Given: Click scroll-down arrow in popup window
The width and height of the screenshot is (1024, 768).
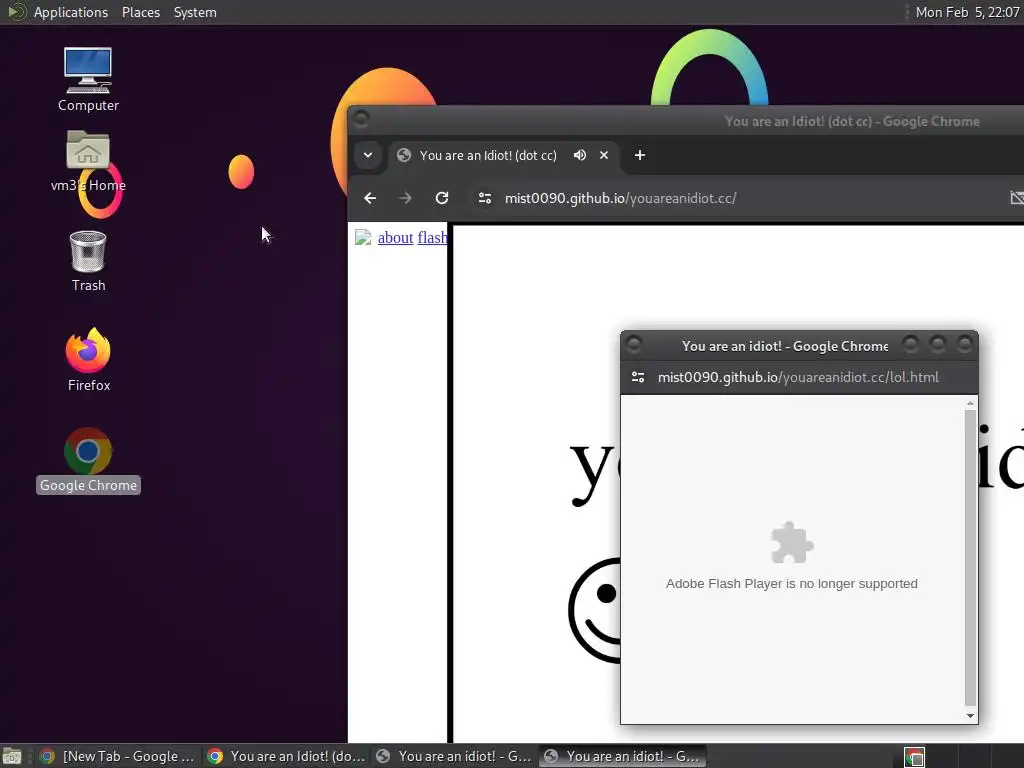Looking at the screenshot, I should tap(970, 716).
